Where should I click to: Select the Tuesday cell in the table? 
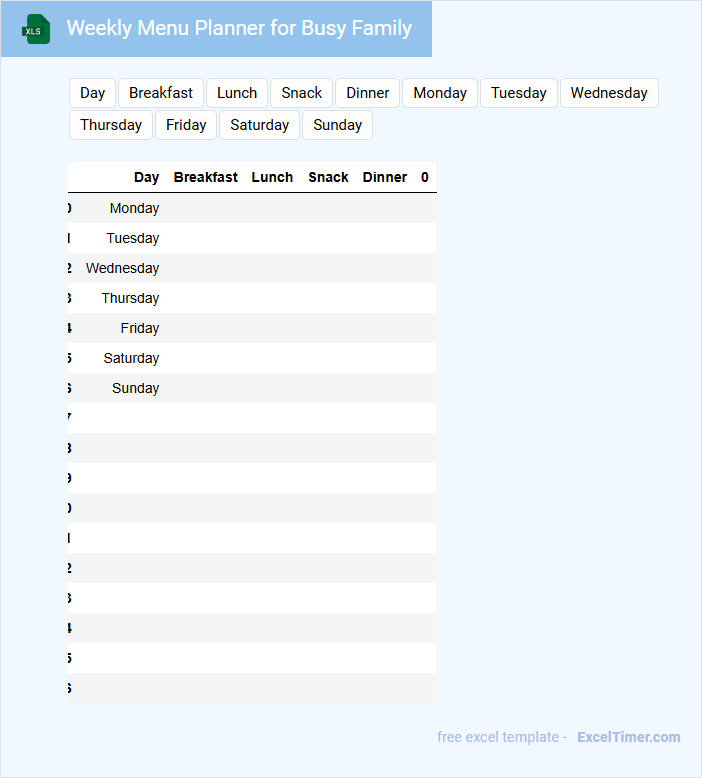132,238
